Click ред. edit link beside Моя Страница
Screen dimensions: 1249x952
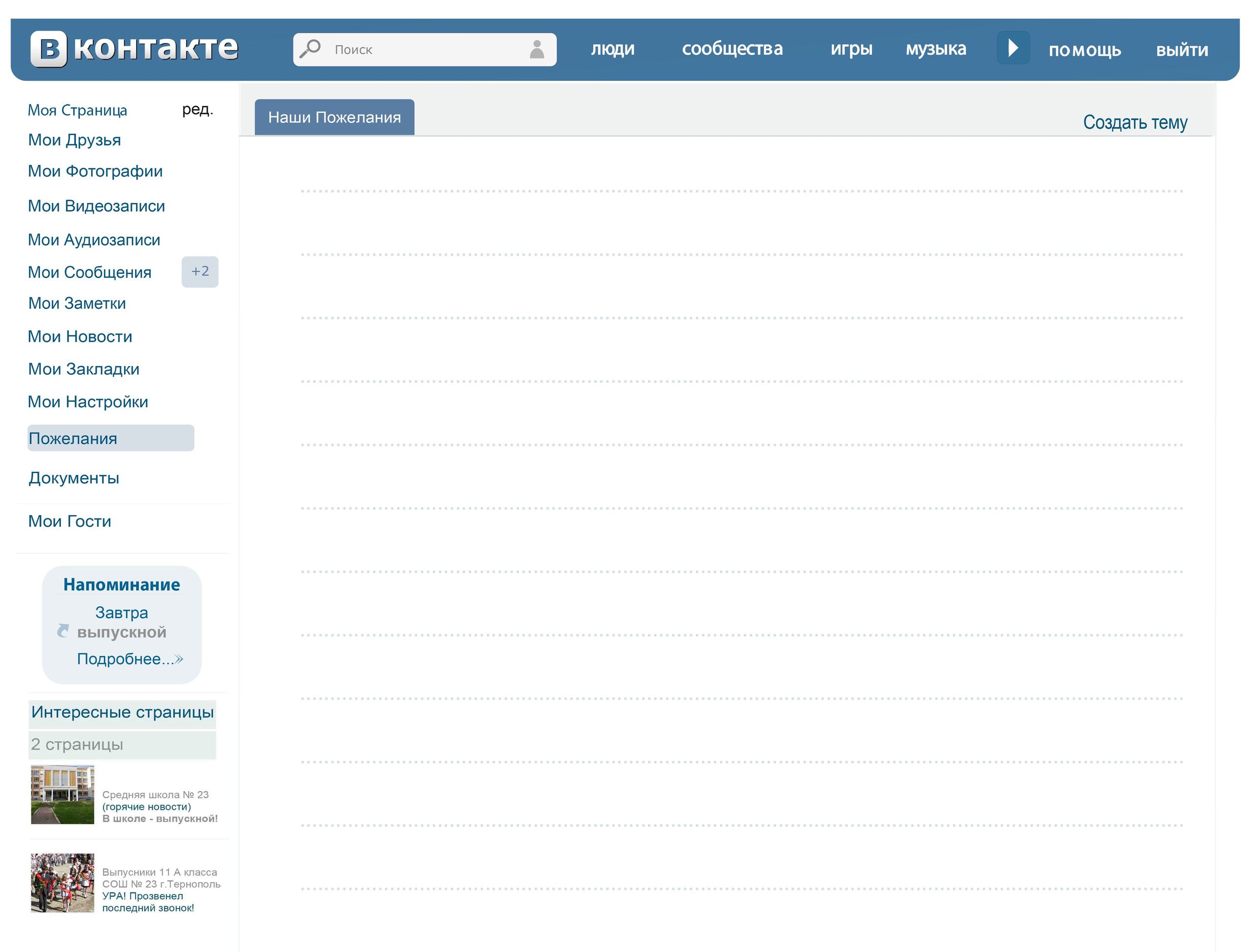pyautogui.click(x=197, y=109)
